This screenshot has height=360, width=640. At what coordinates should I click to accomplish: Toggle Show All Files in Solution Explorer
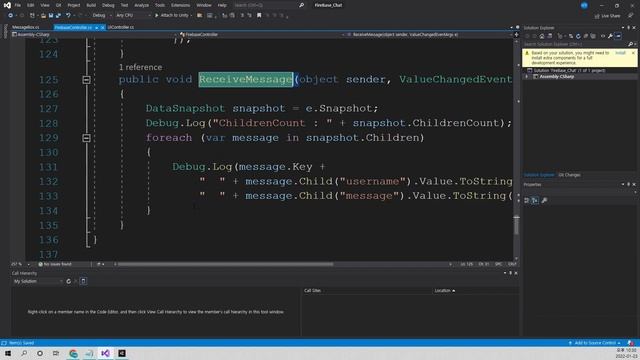point(593,36)
